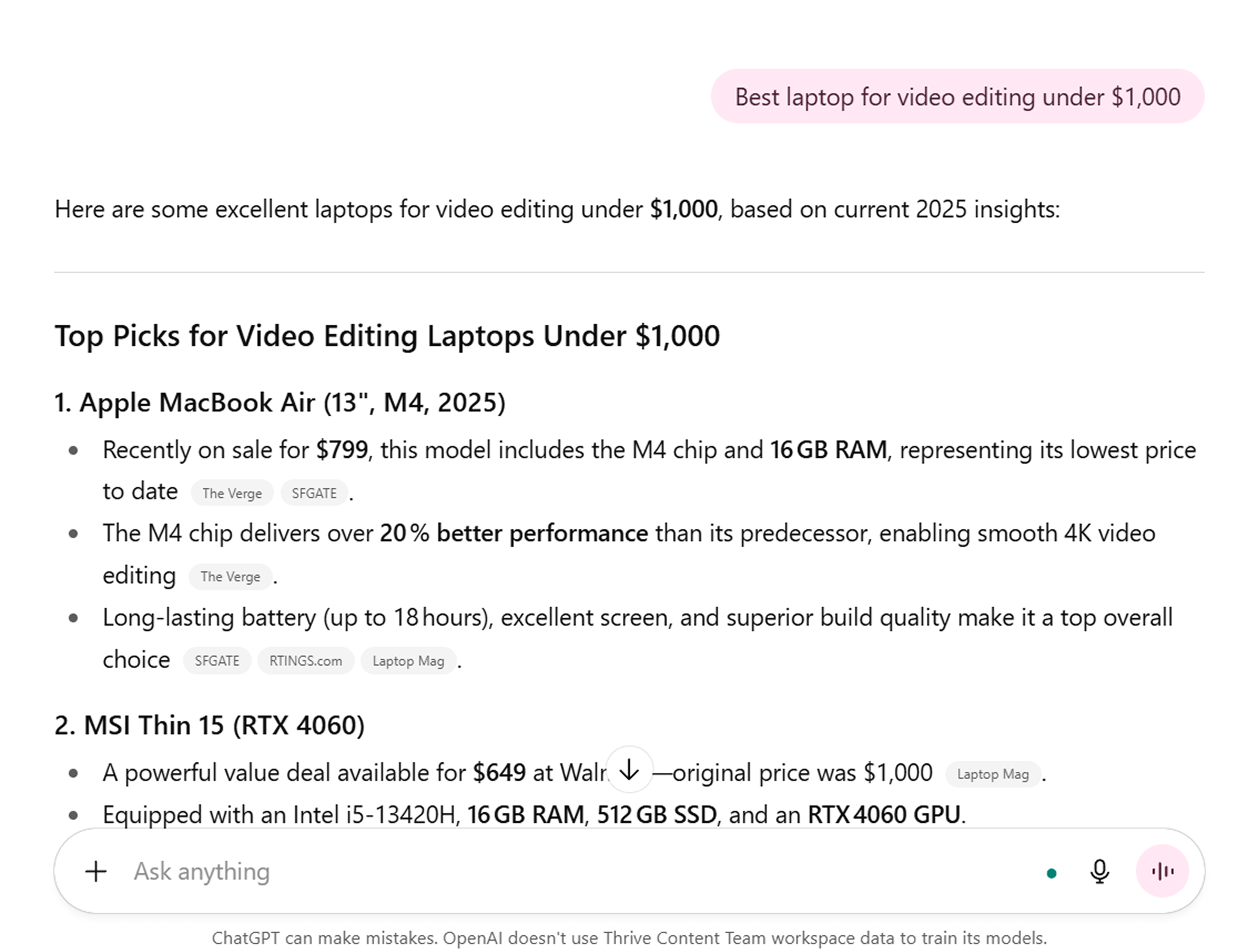Open attachment options with the plus icon
The height and width of the screenshot is (950, 1248).
95,871
